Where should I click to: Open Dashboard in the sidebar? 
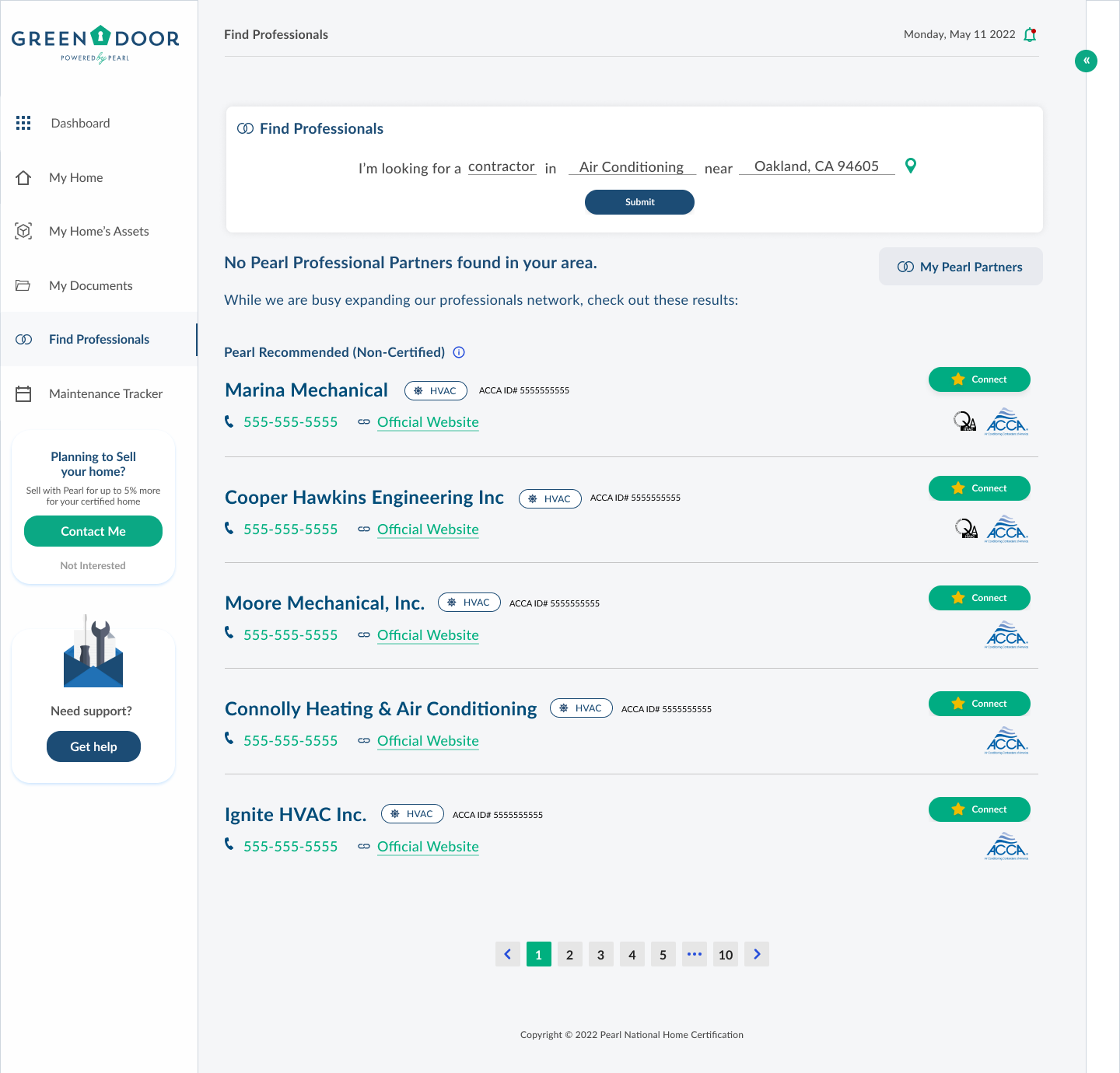click(x=80, y=123)
